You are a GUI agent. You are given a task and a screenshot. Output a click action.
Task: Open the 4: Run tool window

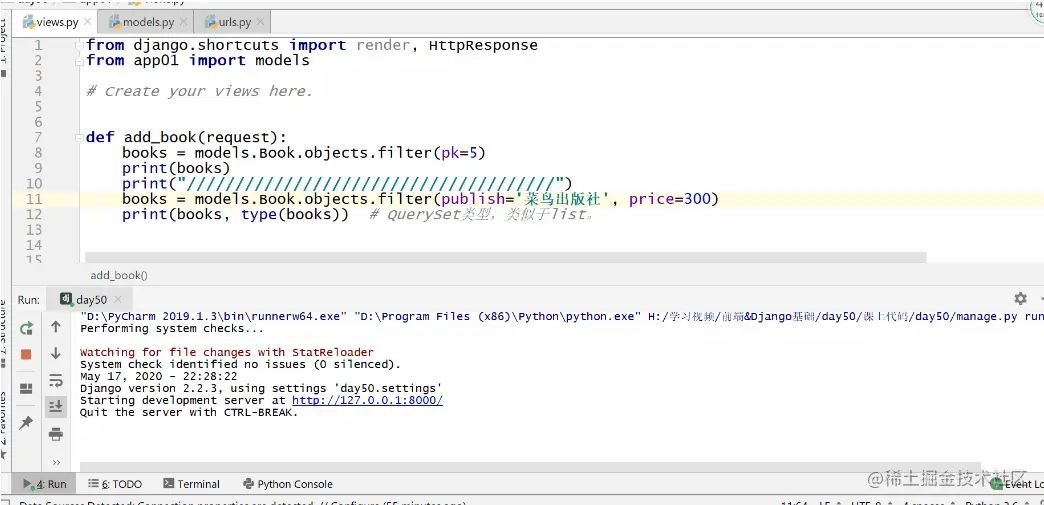coord(45,484)
